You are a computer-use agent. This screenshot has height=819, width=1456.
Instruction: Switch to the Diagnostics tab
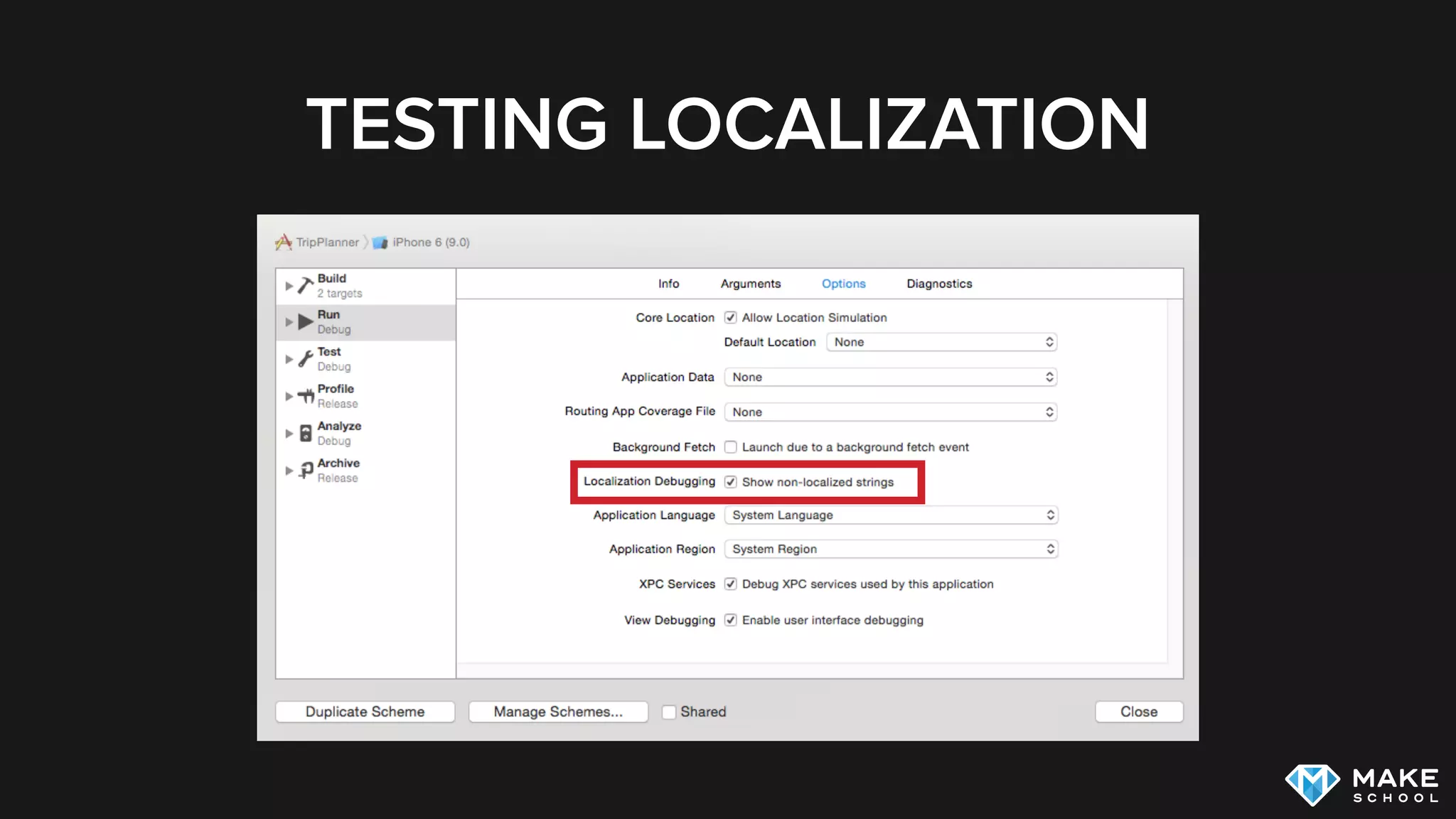pos(939,284)
